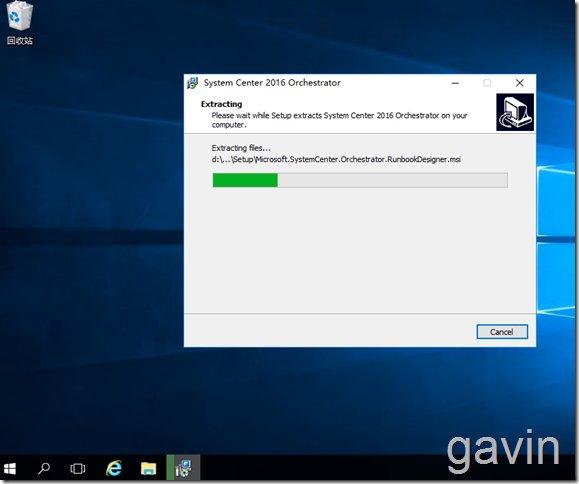Image resolution: width=579 pixels, height=484 pixels.
Task: Open File Explorer from taskbar
Action: tap(148, 468)
